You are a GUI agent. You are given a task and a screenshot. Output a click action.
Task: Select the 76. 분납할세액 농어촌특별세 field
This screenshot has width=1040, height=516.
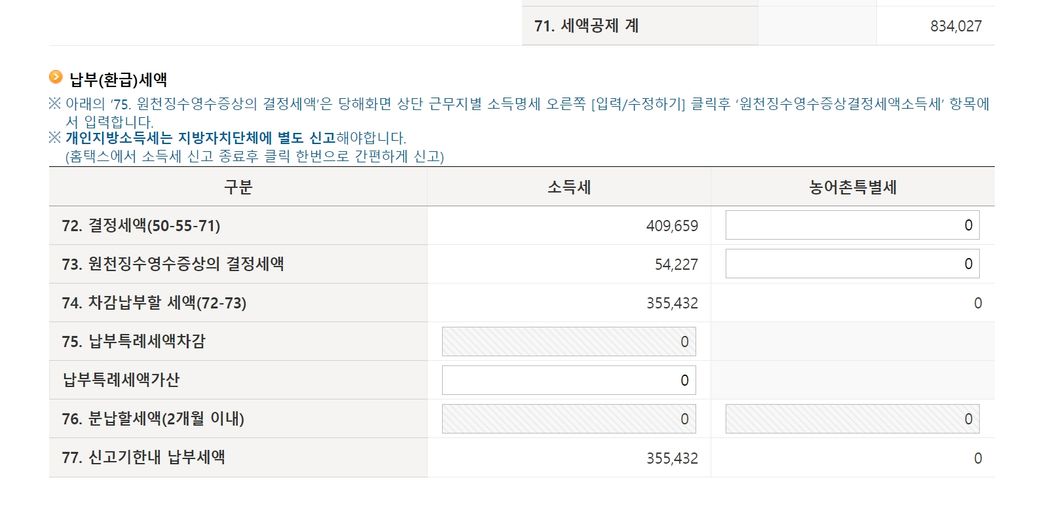(852, 419)
